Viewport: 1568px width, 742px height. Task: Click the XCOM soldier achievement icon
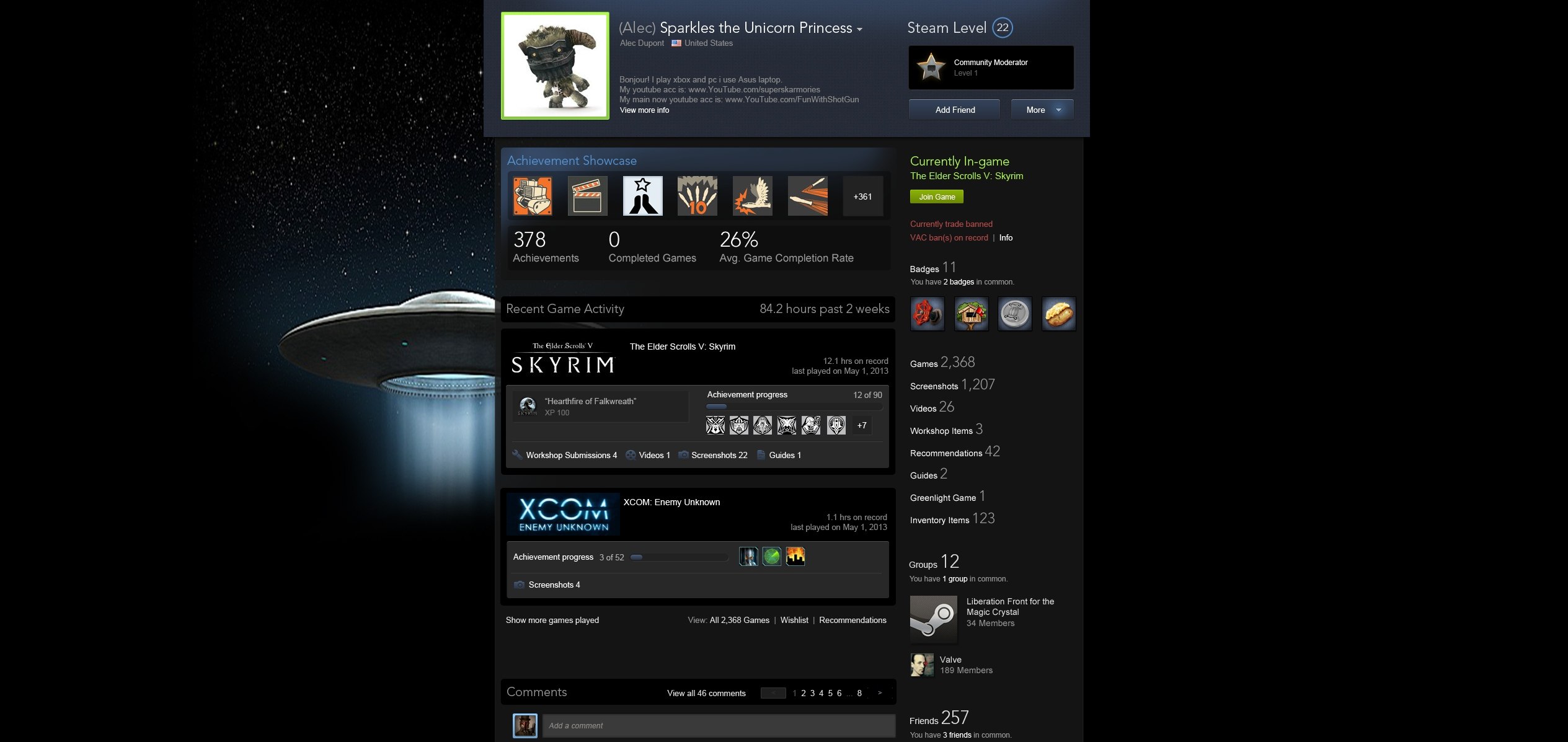click(748, 557)
